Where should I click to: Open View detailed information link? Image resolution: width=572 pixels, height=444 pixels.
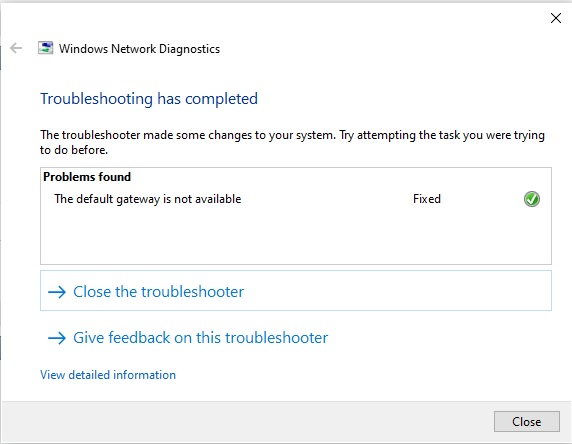108,375
